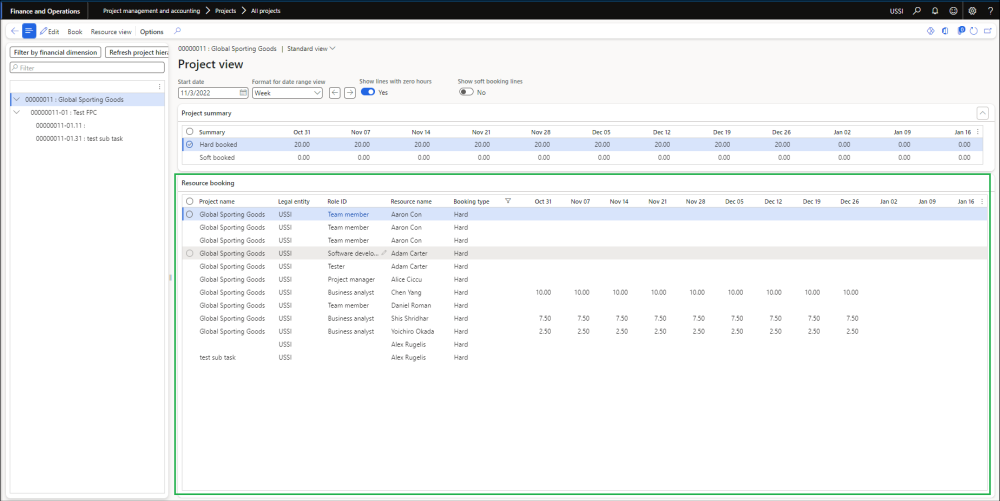The width and height of the screenshot is (1000, 501).
Task: Click the Booking type column filter icon
Action: tap(508, 201)
